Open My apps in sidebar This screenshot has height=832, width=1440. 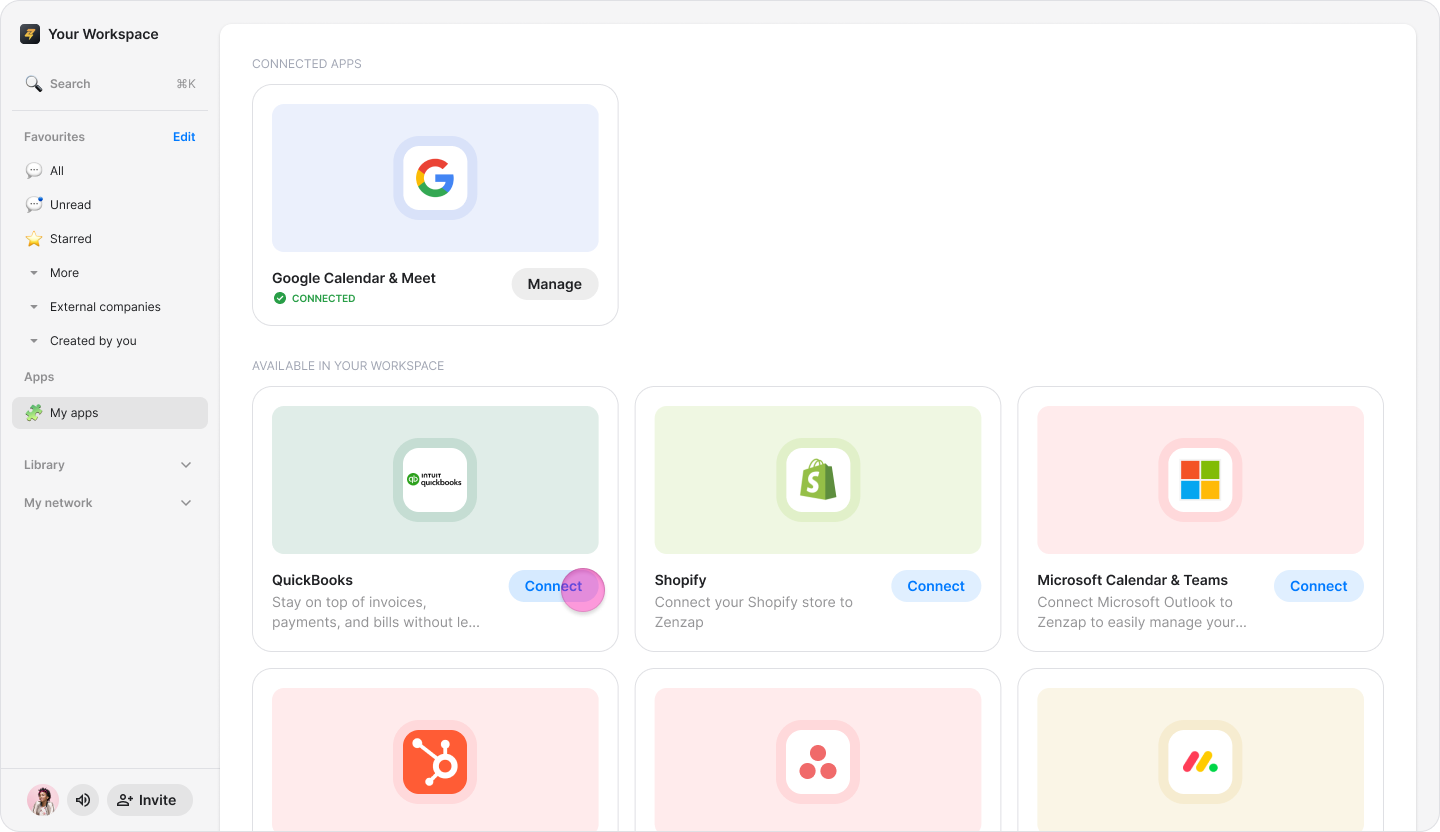(74, 413)
